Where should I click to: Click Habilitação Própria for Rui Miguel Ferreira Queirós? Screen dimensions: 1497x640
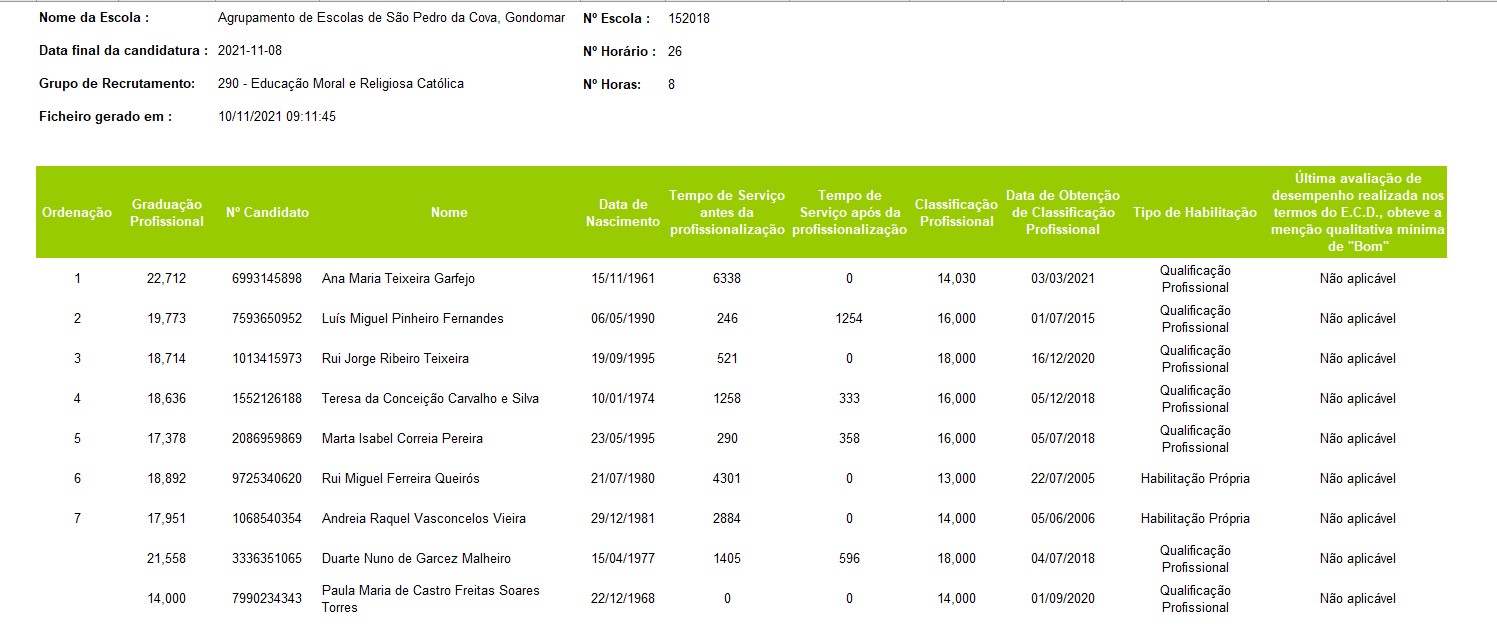click(x=1194, y=478)
